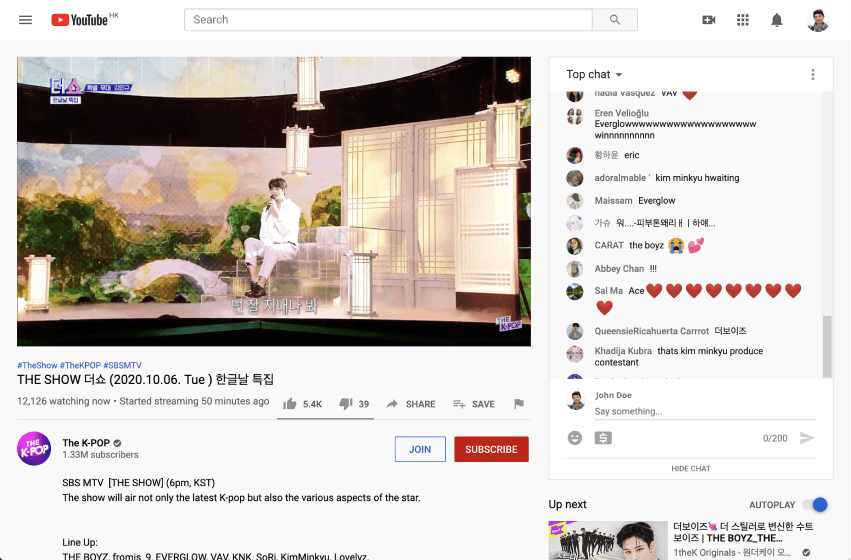Open the create video camera icon
Screen dimensions: 851x560
[708, 20]
